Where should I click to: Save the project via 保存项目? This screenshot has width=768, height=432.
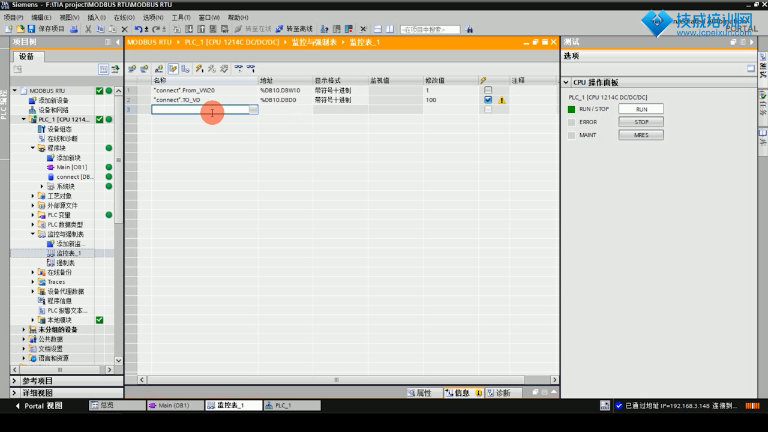[x=47, y=29]
